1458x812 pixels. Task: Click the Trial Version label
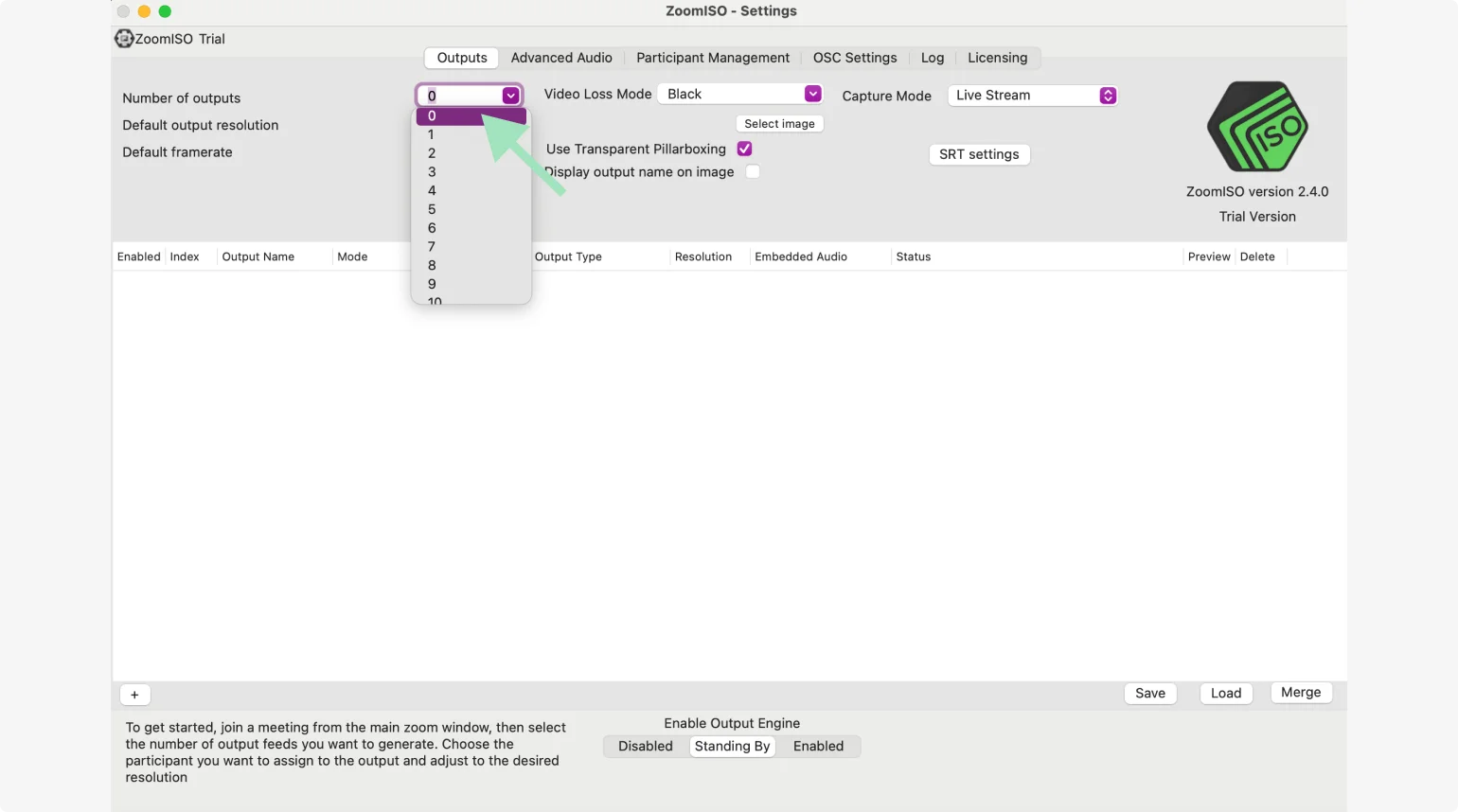(x=1257, y=217)
